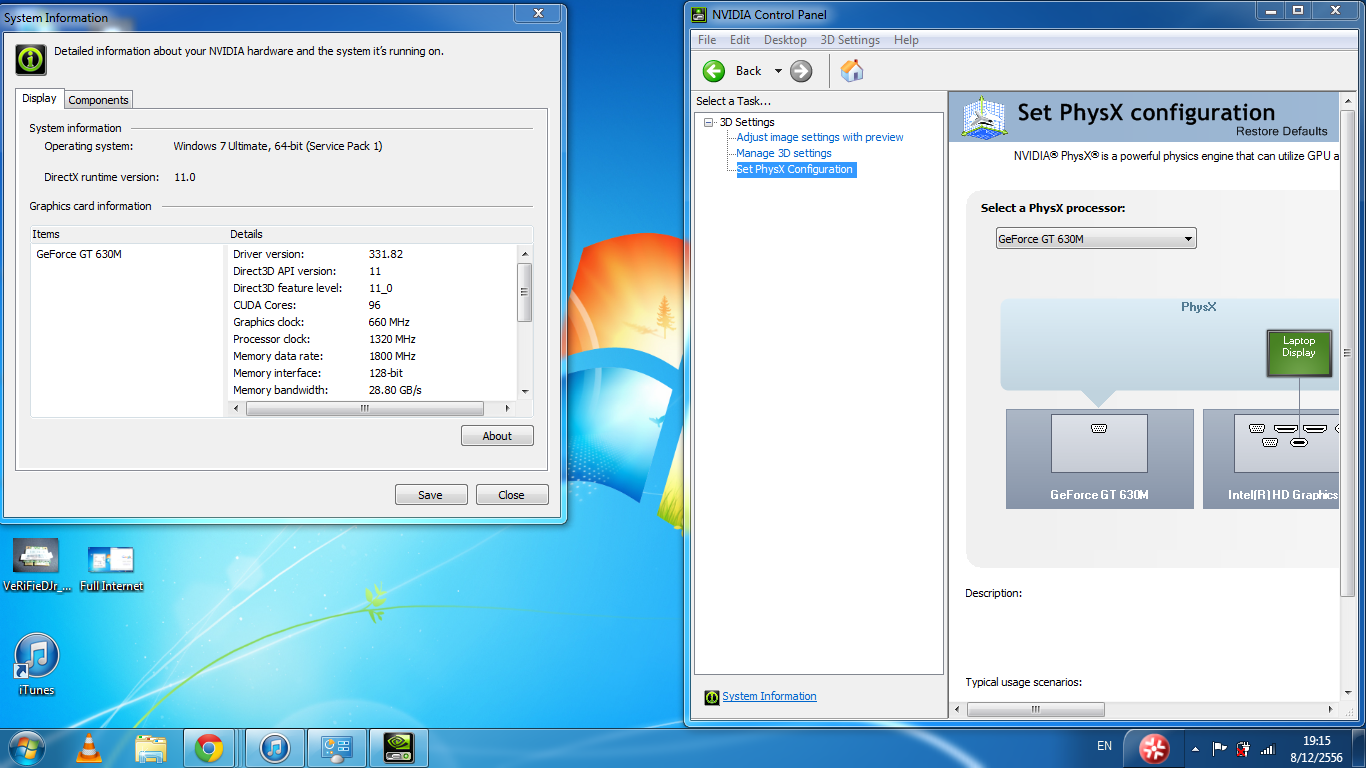Click the NVIDIA Control Panel title bar icon
1366x768 pixels.
click(x=698, y=14)
